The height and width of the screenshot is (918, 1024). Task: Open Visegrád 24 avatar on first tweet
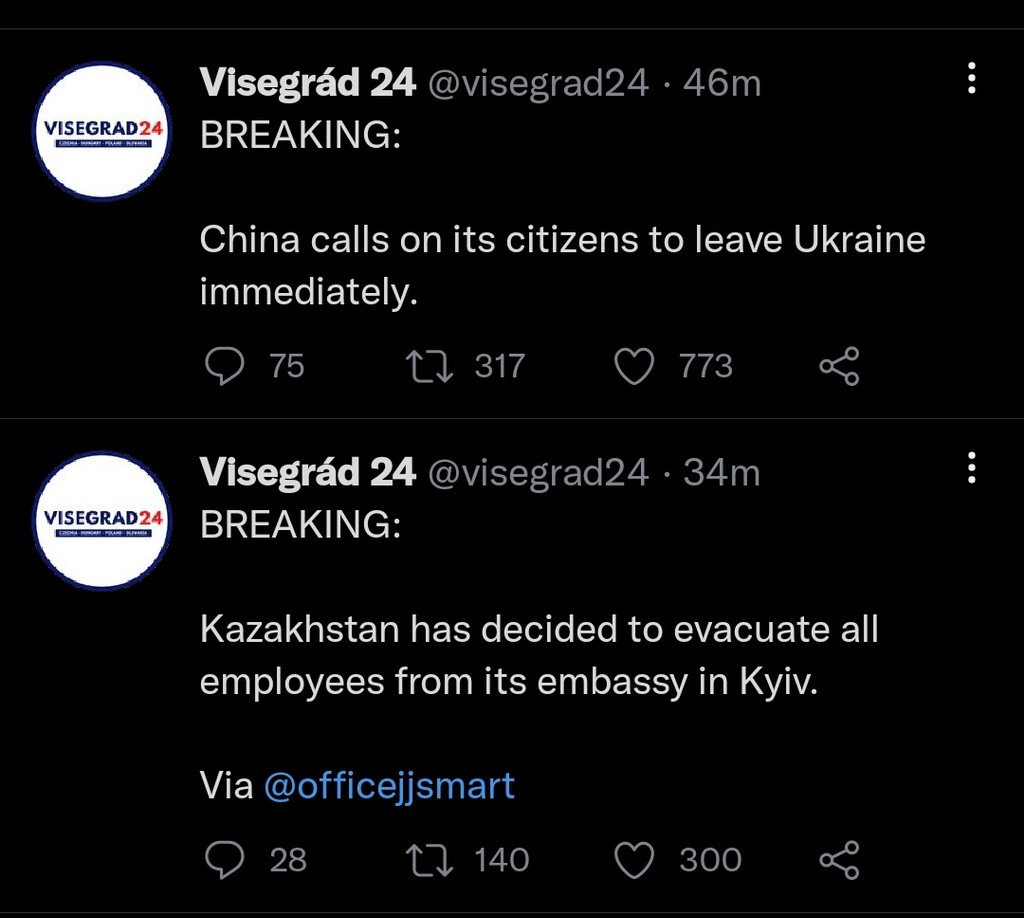click(x=102, y=131)
